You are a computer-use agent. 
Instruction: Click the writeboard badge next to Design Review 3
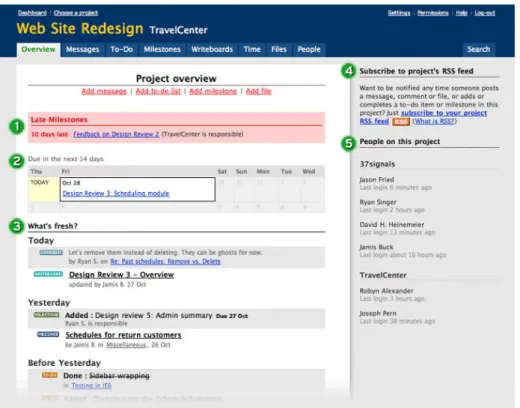[48, 274]
